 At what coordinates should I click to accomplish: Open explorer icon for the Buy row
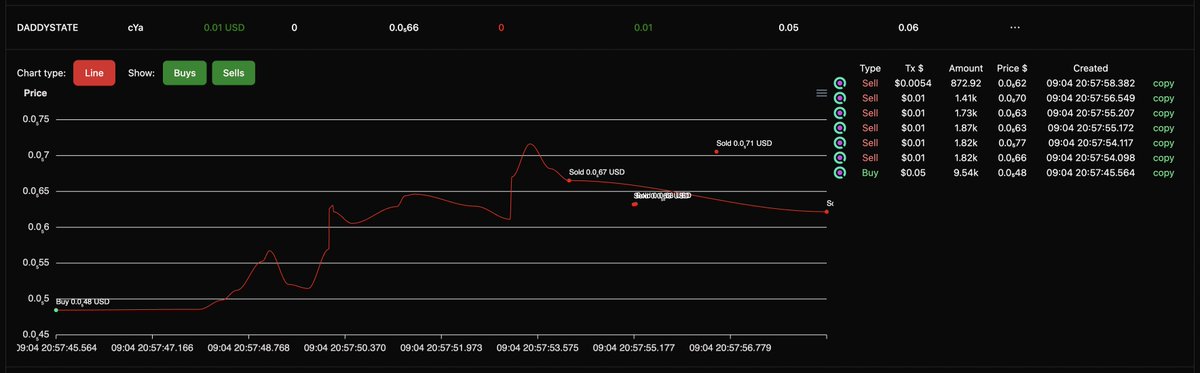click(x=840, y=173)
